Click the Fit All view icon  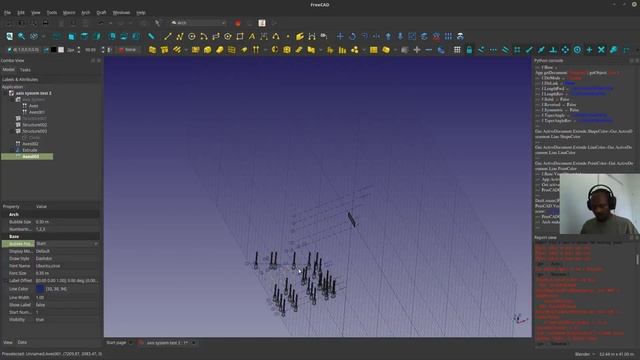pyautogui.click(x=9, y=36)
